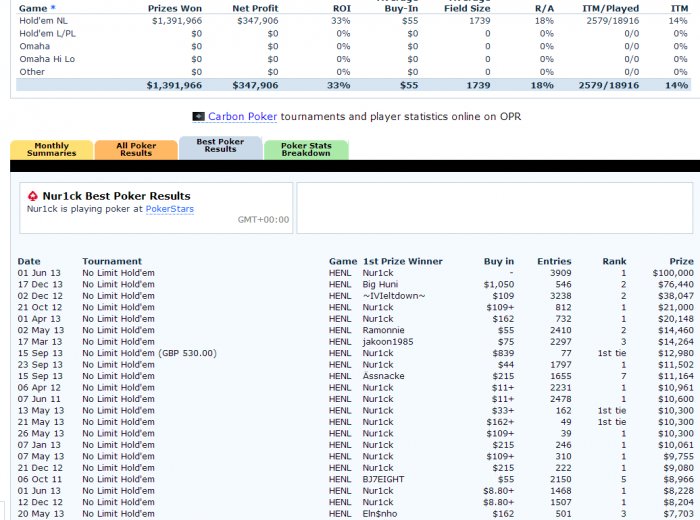The width and height of the screenshot is (700, 520).
Task: Click the No Limit Hold'em (GBP 530.00) tournament
Action: coord(149,353)
